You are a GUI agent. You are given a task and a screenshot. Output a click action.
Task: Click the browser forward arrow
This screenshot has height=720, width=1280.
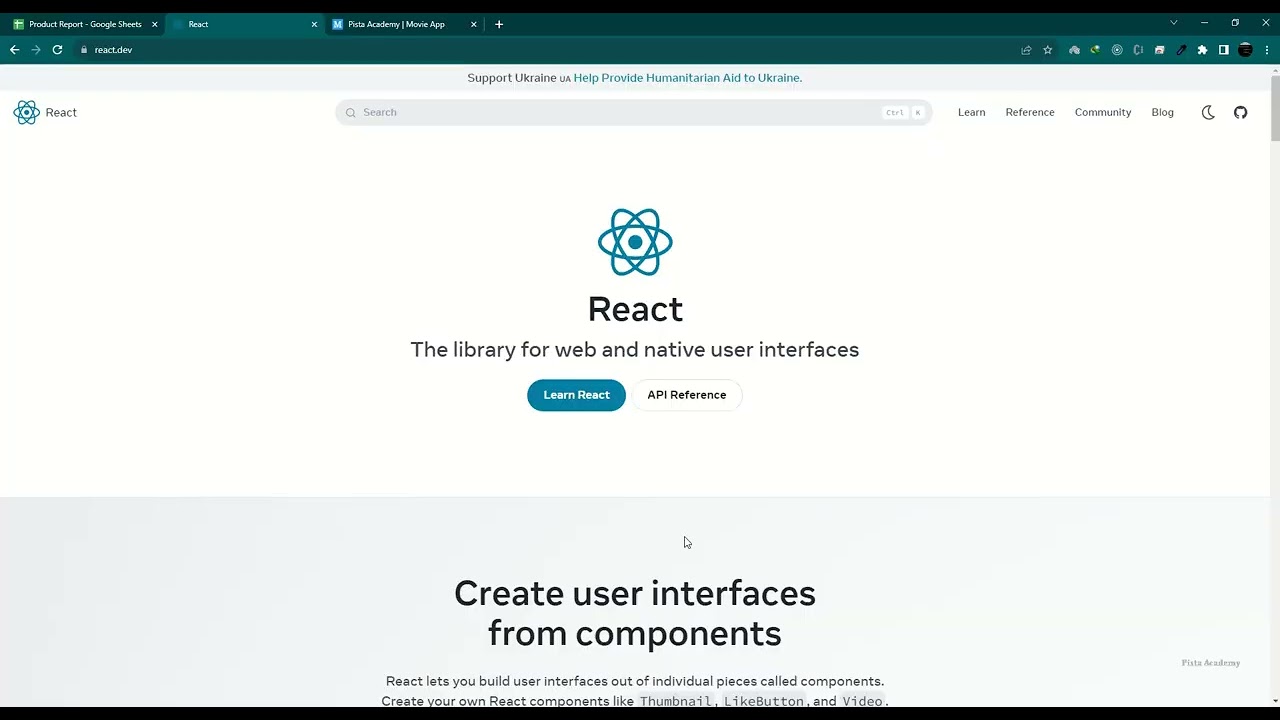36,50
